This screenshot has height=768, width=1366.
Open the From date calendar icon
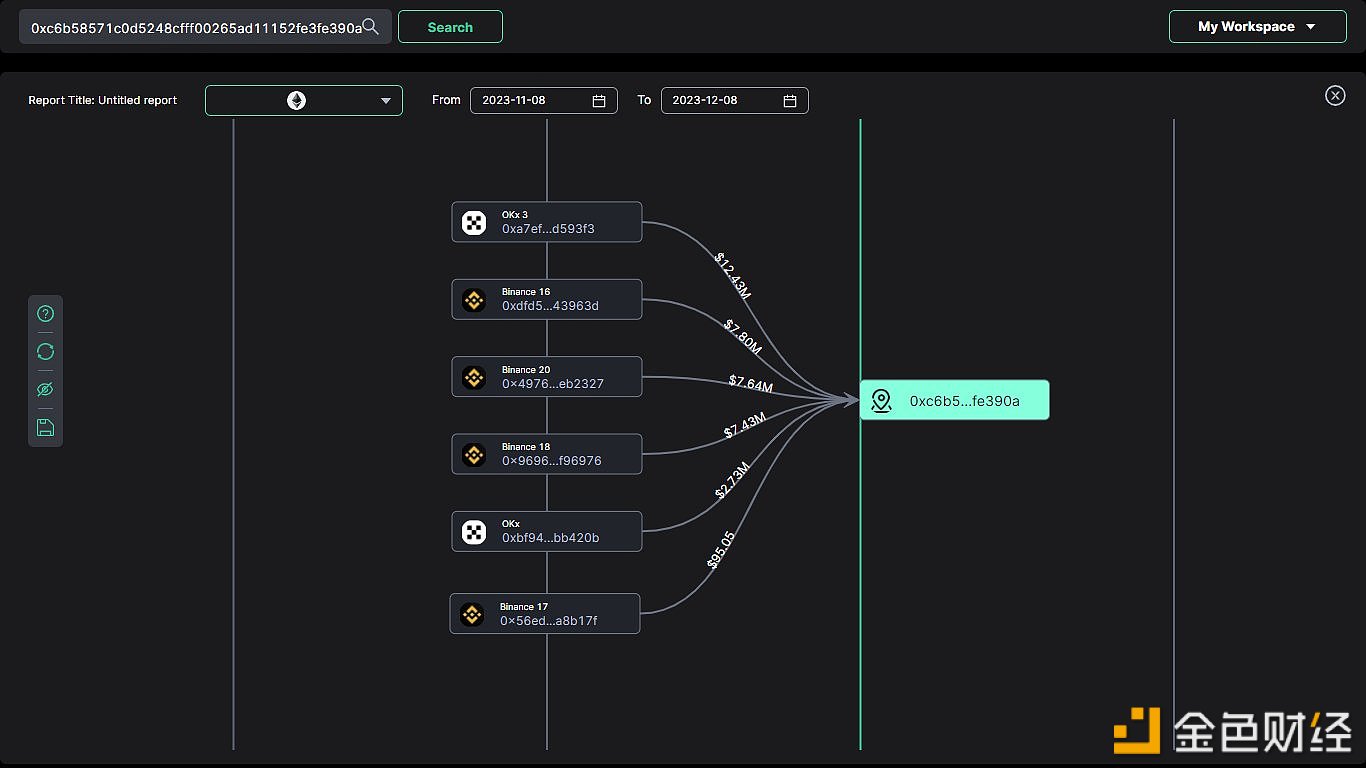coord(599,100)
